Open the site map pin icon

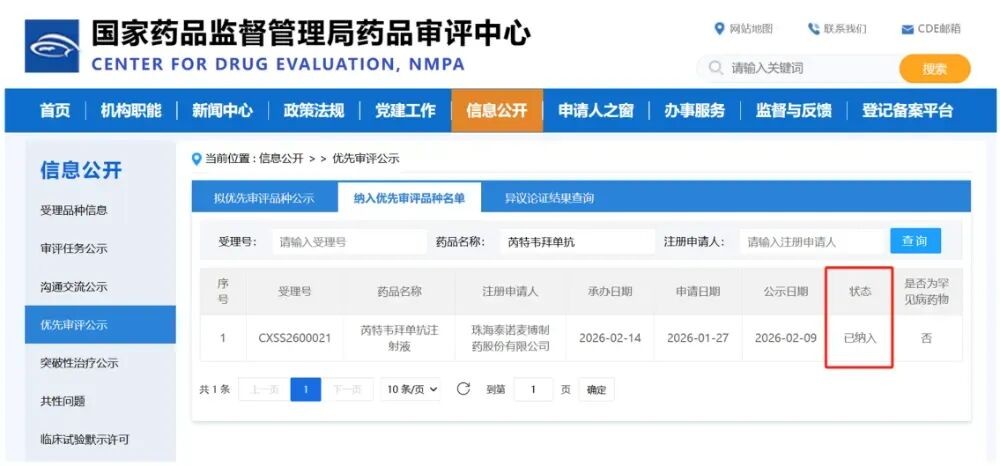pos(719,29)
